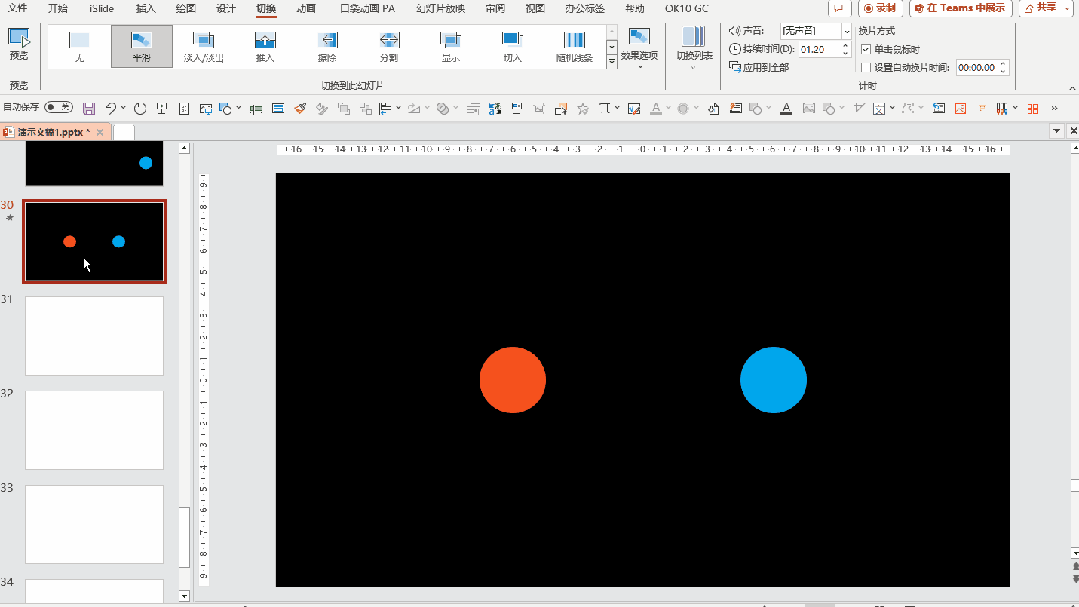The height and width of the screenshot is (607, 1079).
Task: Select the 无 (none) transition effect
Action: 79,47
